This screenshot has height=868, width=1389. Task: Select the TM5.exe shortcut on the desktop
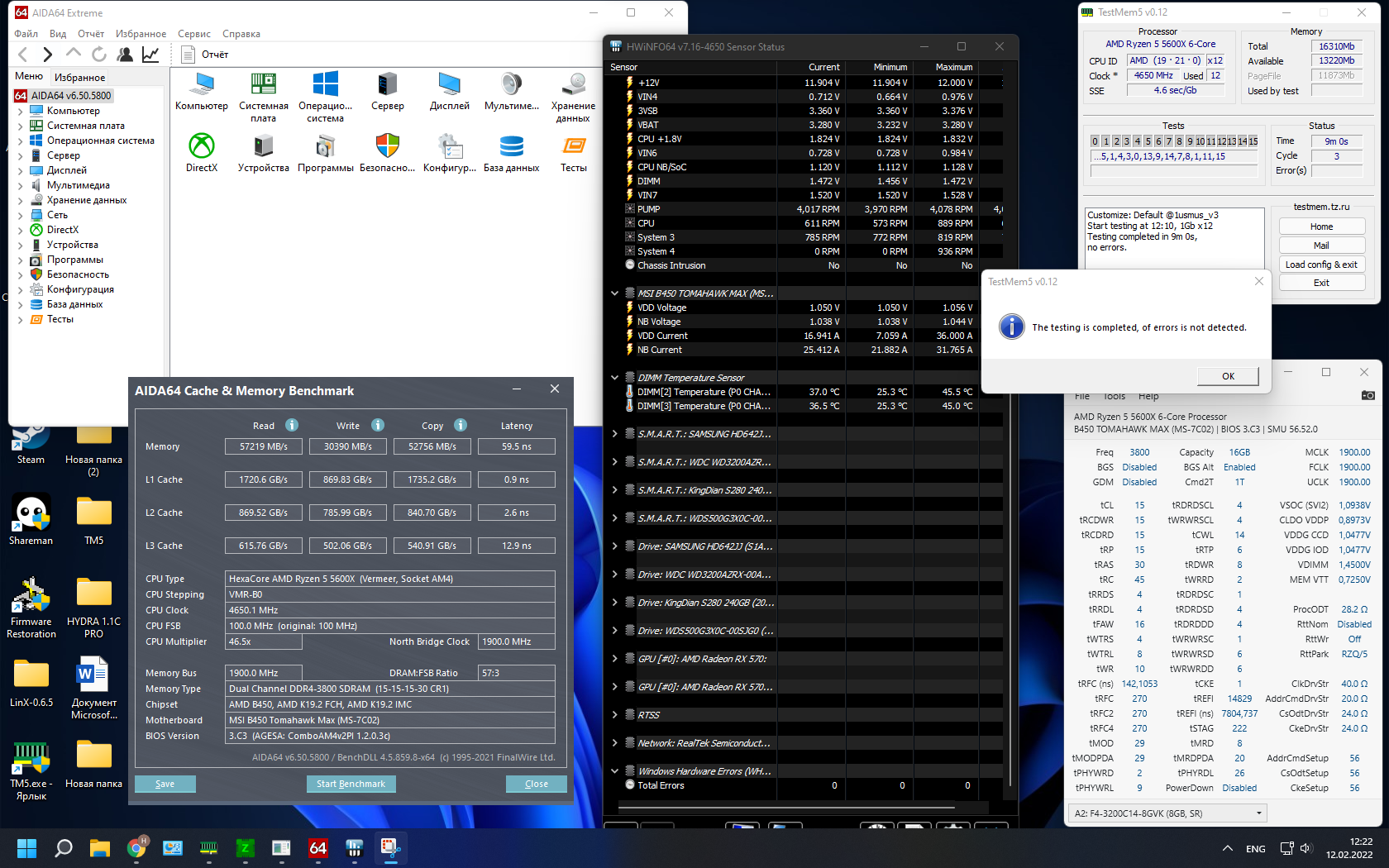[31, 770]
